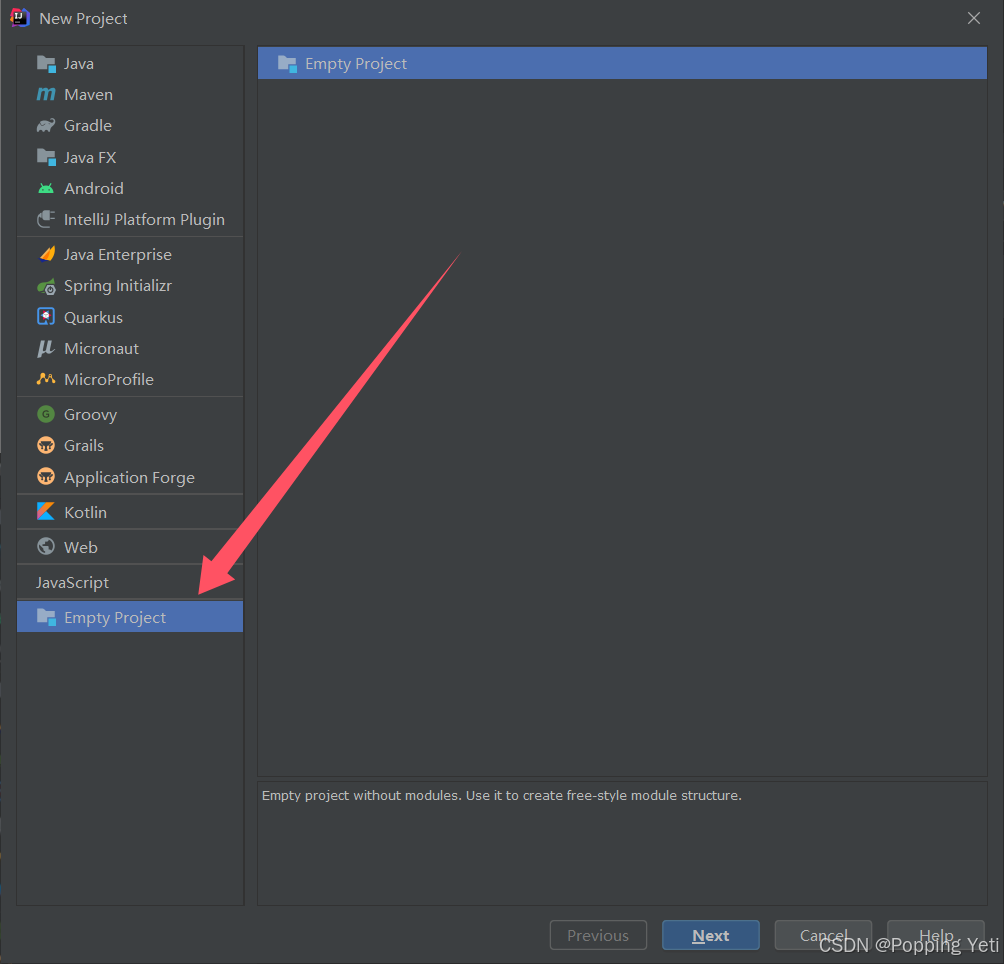Click the Application Forge icon
Screen dimensions: 1004x964
click(46, 477)
